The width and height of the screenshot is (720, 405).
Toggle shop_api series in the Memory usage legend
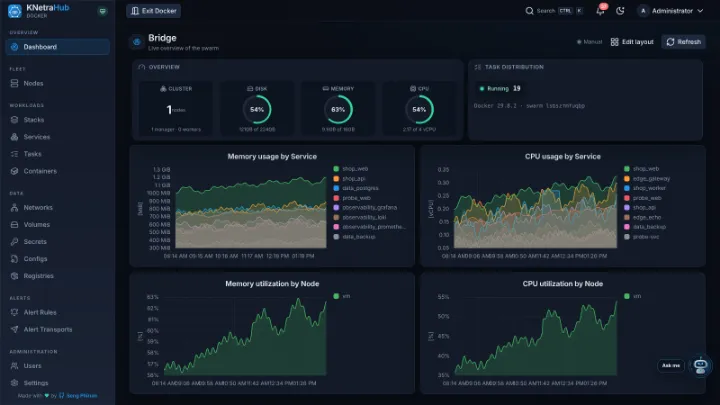point(349,179)
